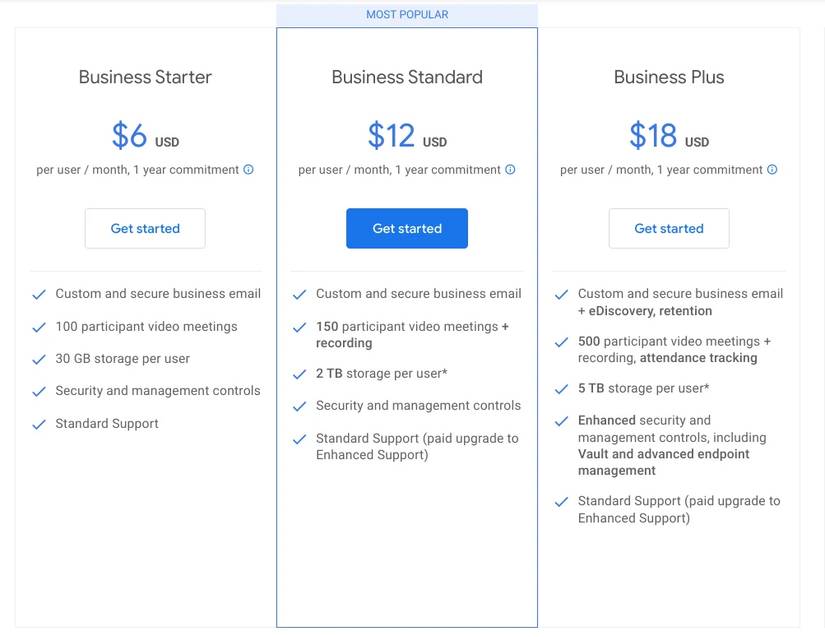
Task: Click the $12 USD price
Action: coord(407,136)
